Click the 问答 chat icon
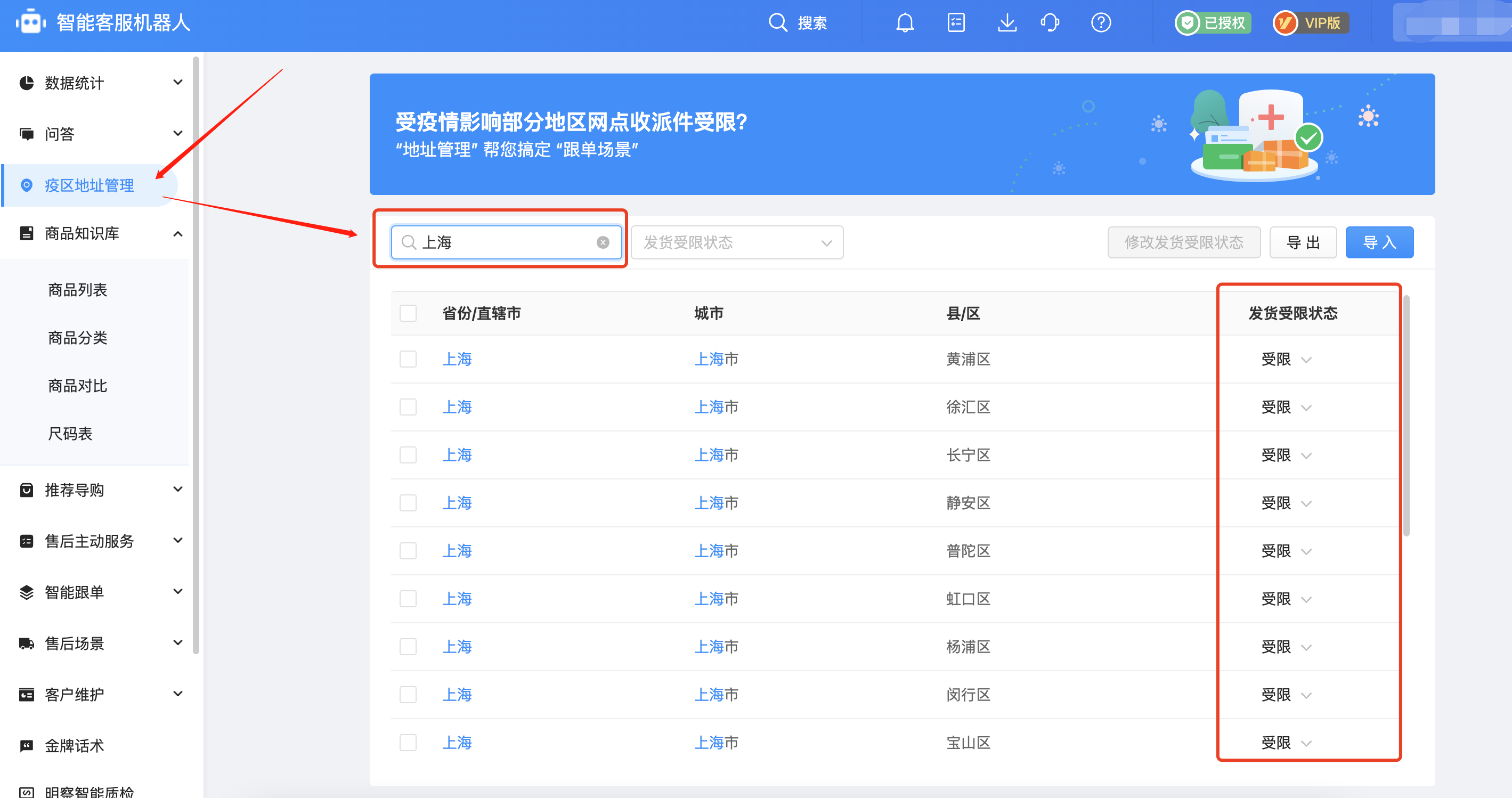The image size is (1512, 798). (27, 134)
